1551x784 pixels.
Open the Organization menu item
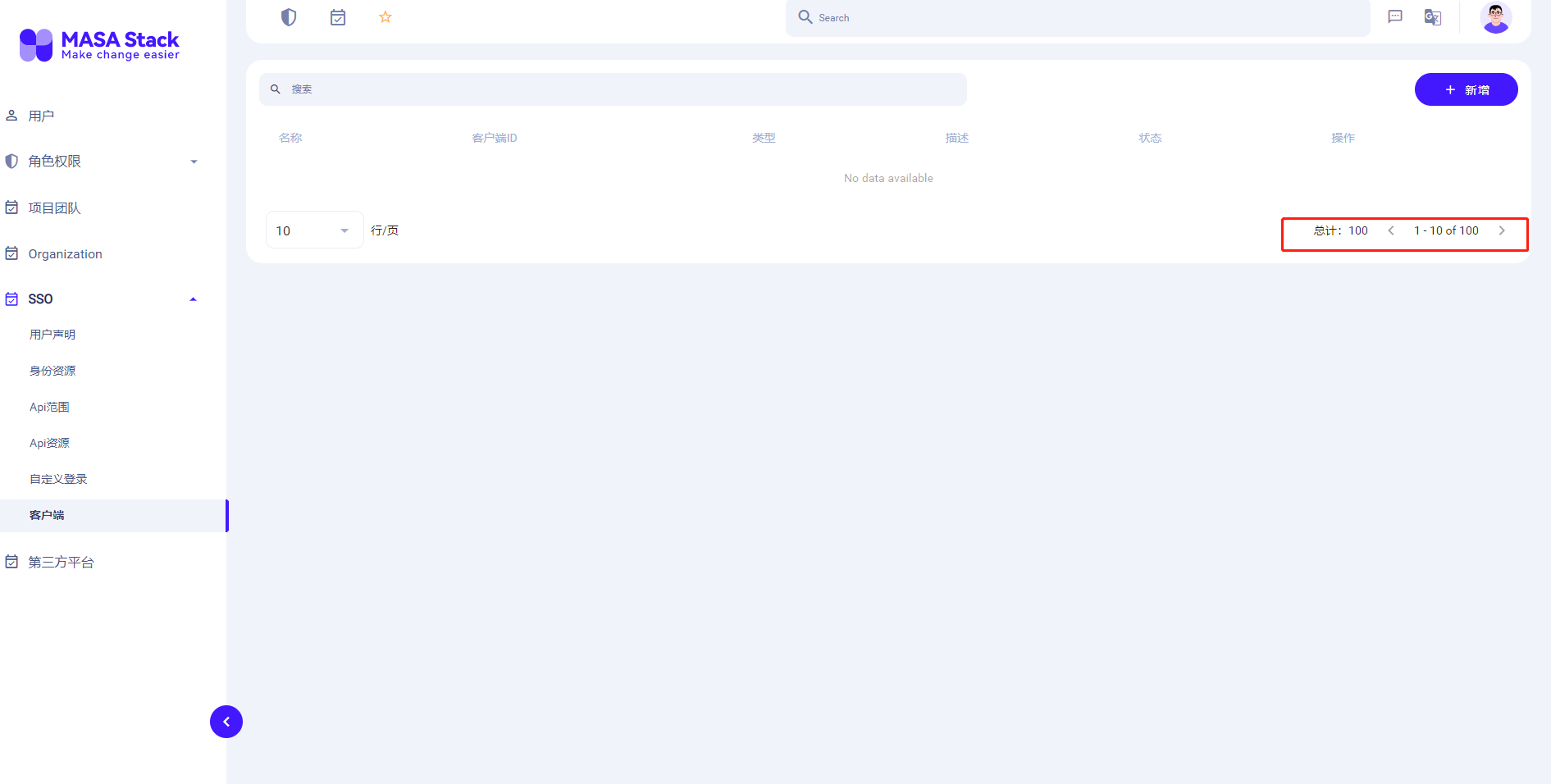coord(65,253)
